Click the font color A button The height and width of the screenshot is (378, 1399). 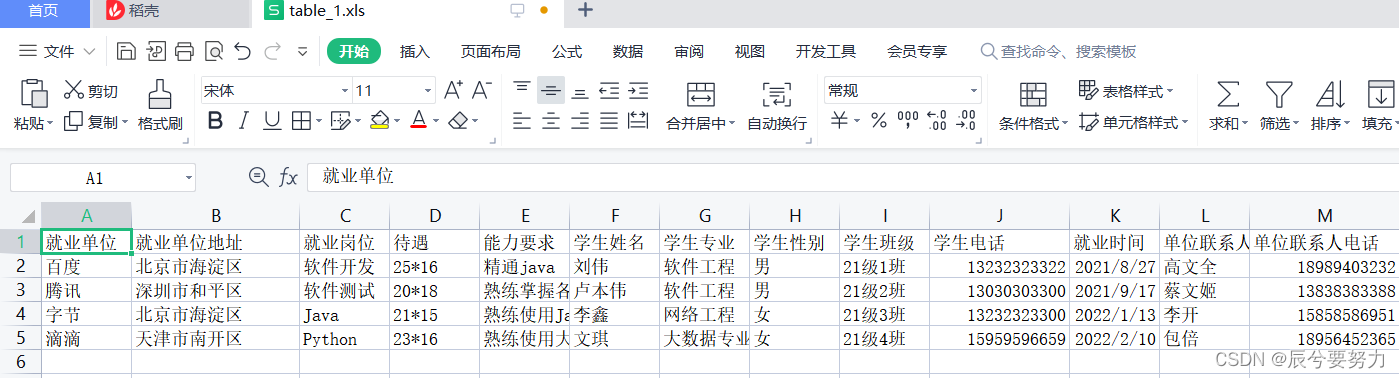[418, 121]
